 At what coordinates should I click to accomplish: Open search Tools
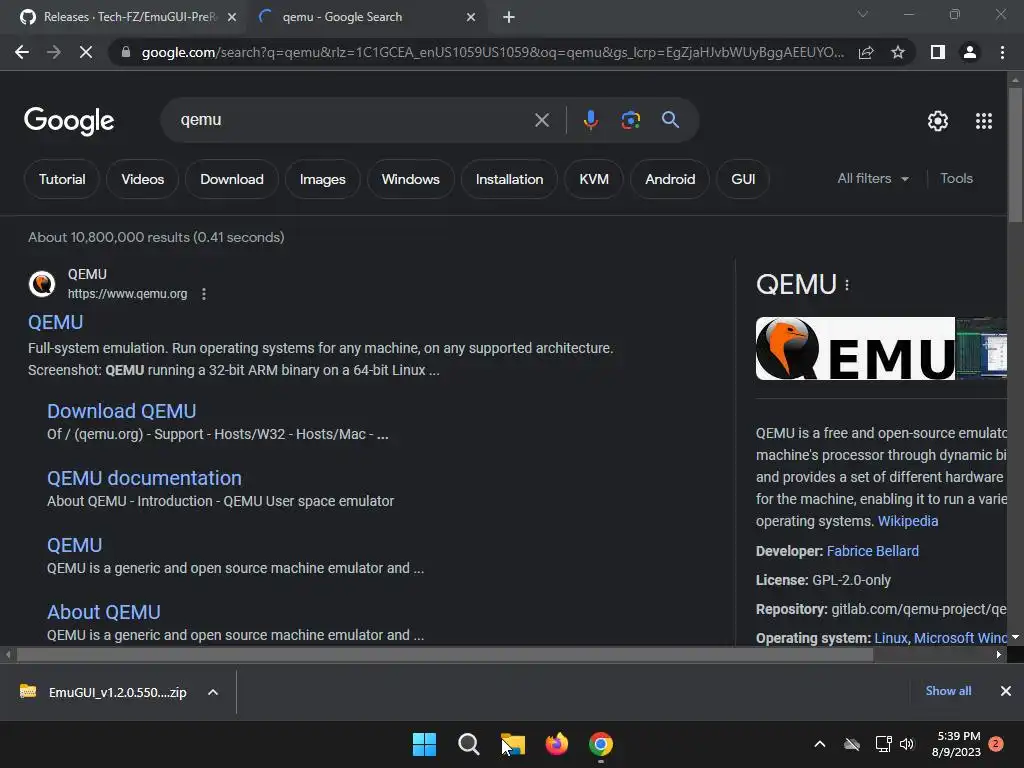[957, 178]
